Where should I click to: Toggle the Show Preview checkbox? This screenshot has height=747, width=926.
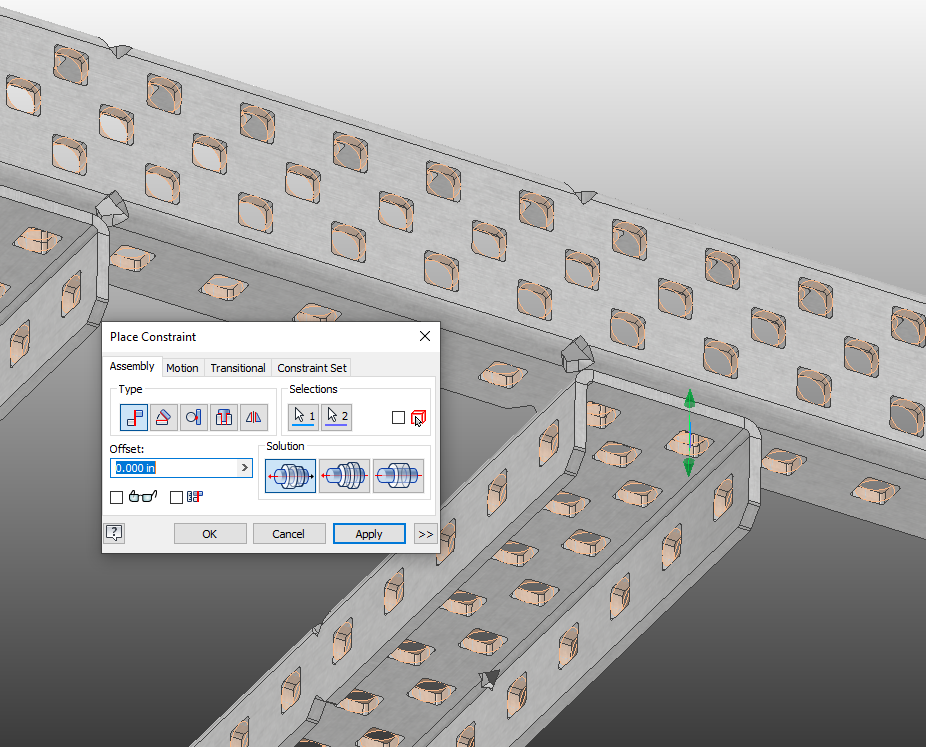point(116,497)
